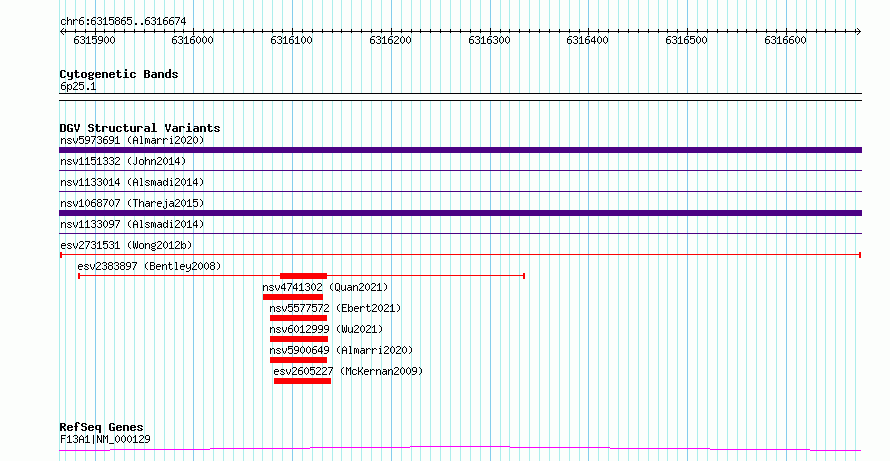Click the RefSeq Genes track title
This screenshot has height=461, width=890.
[102, 427]
